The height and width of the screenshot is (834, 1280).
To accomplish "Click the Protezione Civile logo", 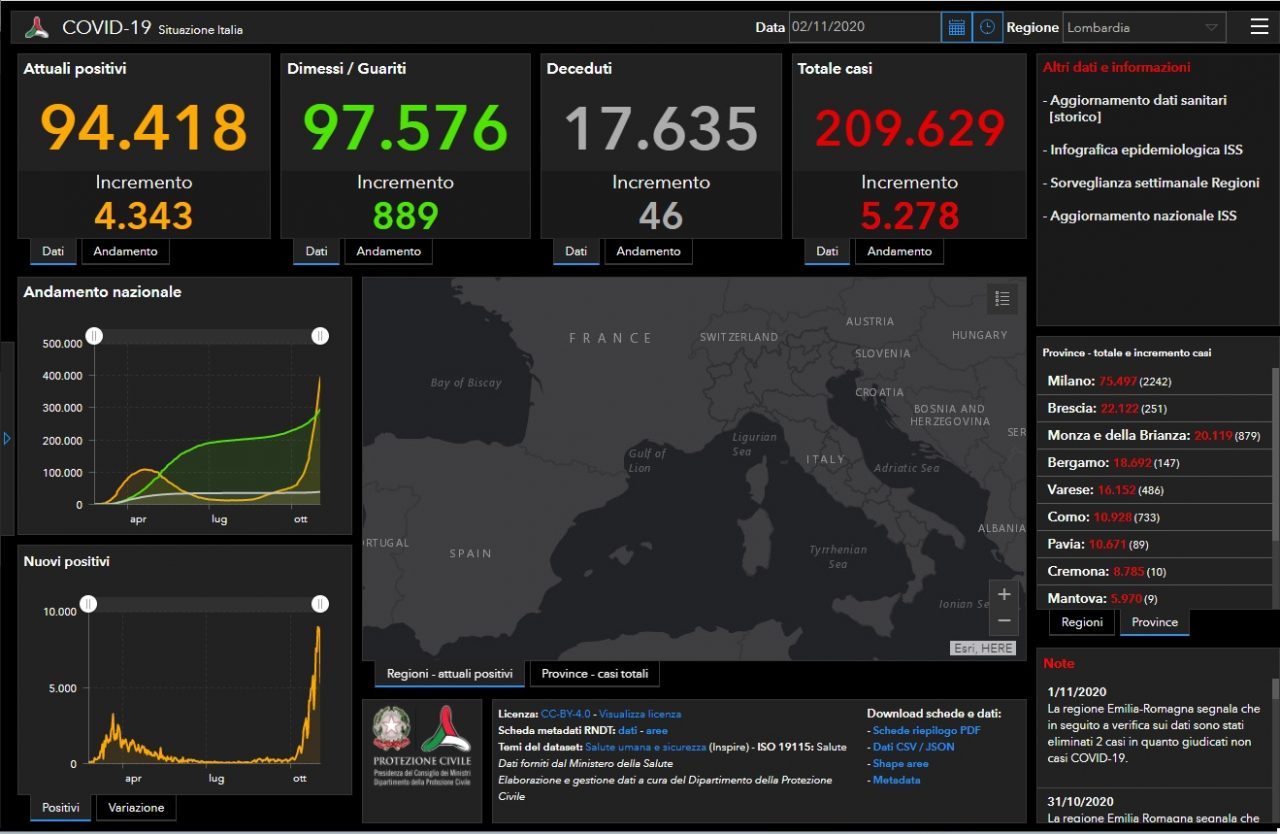I will coord(445,730).
